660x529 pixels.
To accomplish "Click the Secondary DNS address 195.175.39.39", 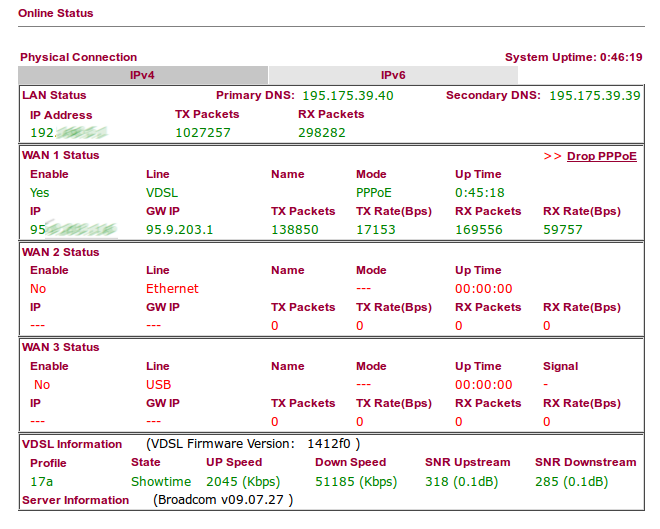I will [x=595, y=96].
